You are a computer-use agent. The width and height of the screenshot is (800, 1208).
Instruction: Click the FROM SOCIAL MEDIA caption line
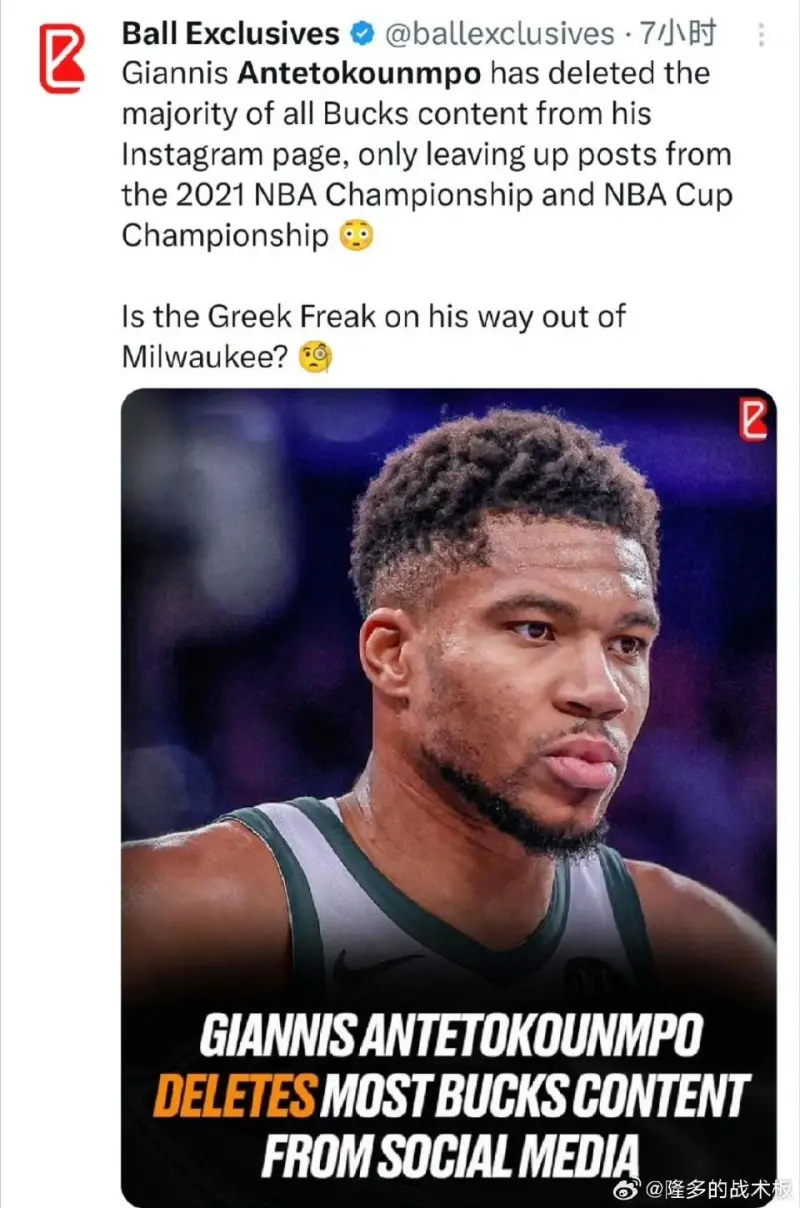449,1153
